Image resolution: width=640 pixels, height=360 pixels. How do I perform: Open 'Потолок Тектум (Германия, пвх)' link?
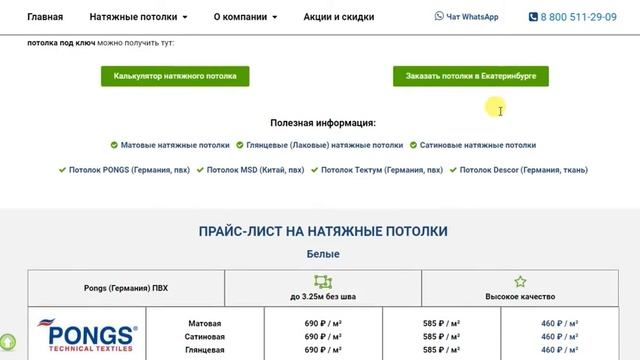(382, 170)
